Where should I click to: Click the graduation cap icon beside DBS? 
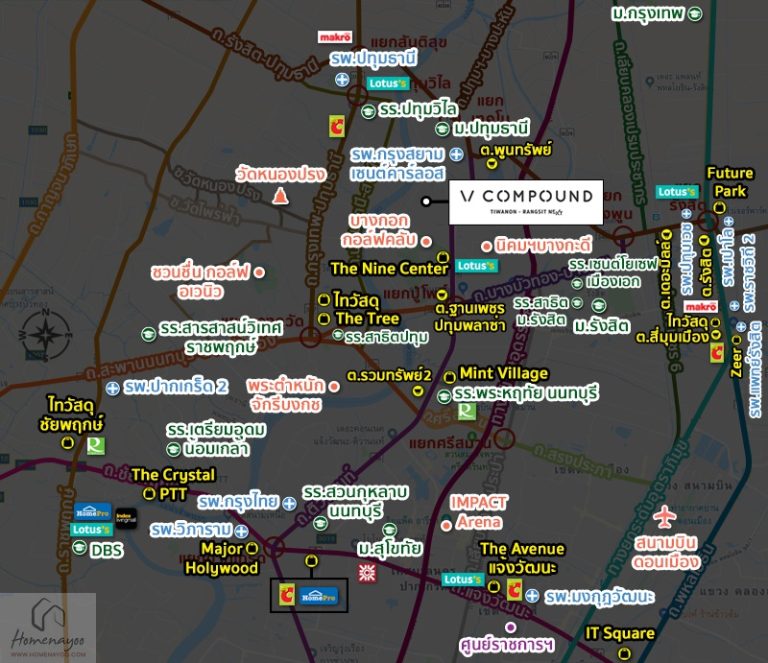[79, 547]
